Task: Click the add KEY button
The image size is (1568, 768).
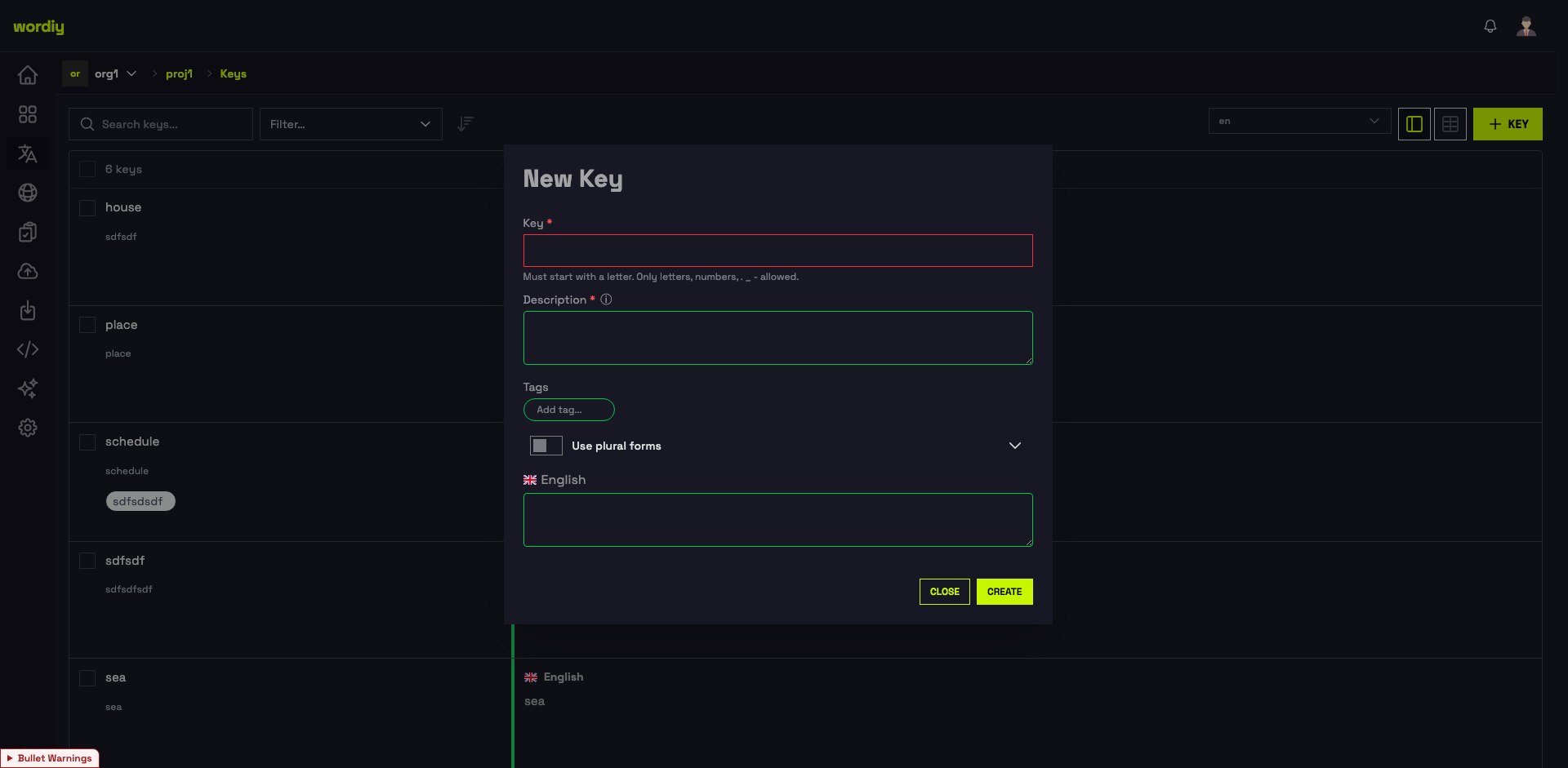Action: [1508, 124]
